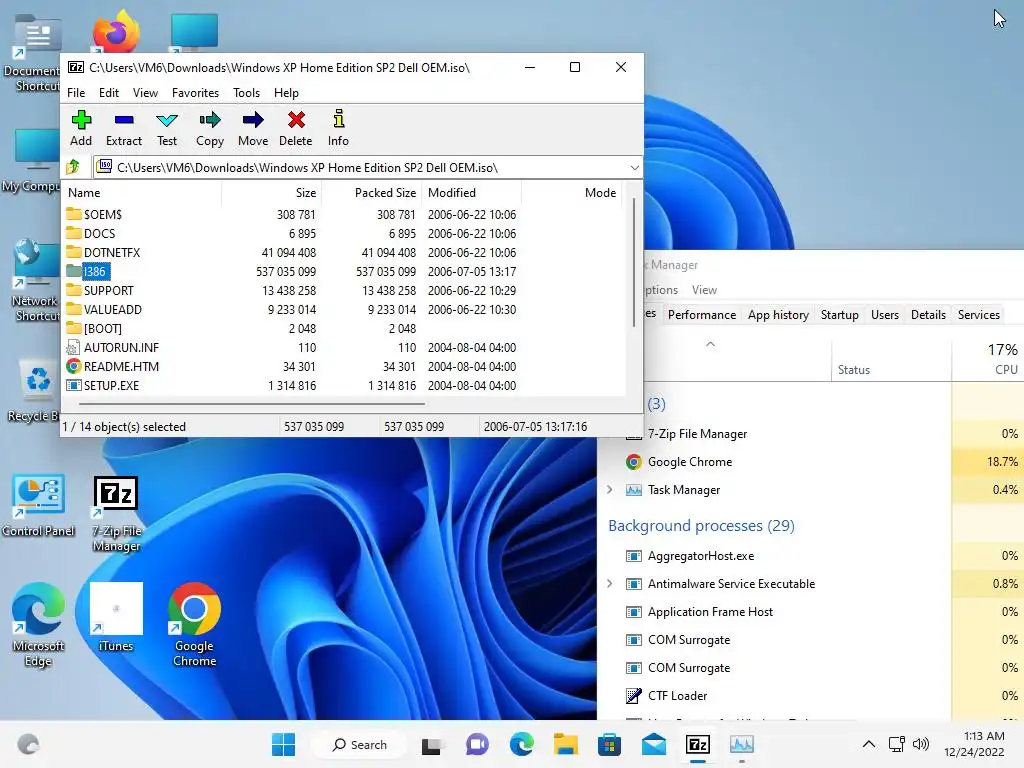Switch to Task Manager Performance tab
Image resolution: width=1024 pixels, height=768 pixels.
point(701,315)
